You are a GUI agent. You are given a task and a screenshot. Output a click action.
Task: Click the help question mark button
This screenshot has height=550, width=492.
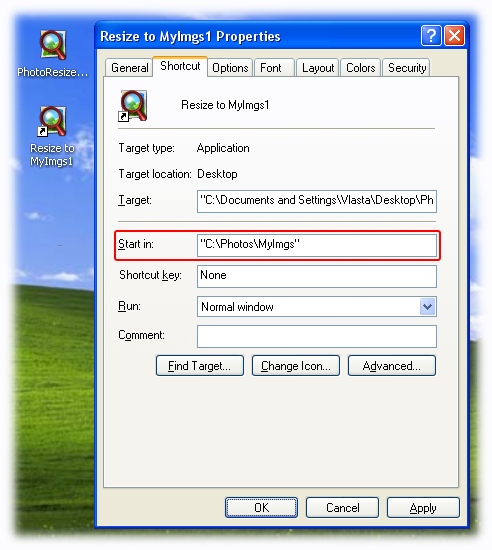click(x=431, y=36)
